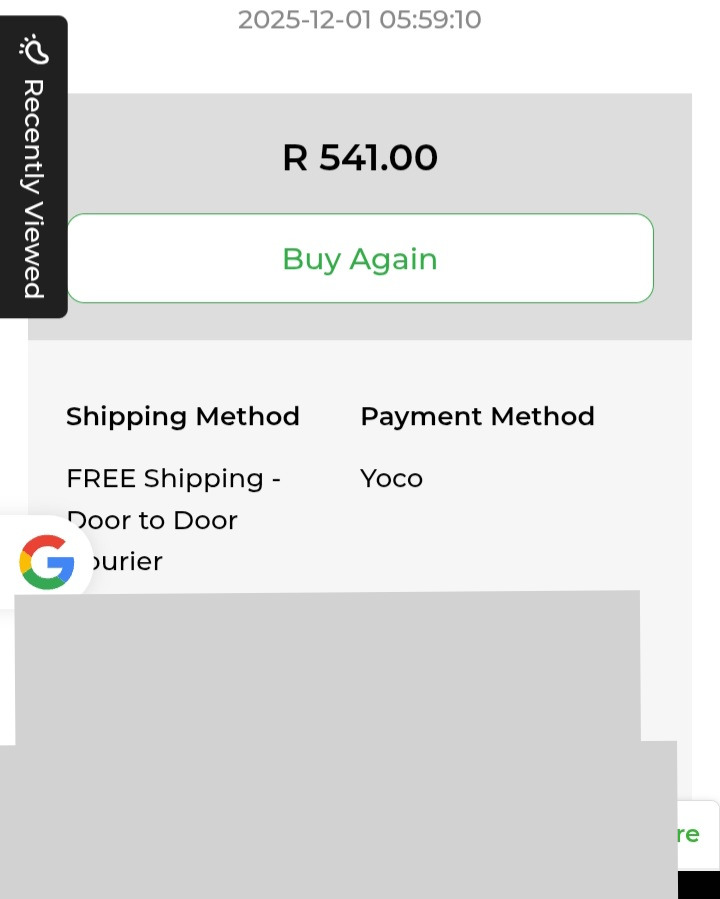Click the Shipping Method heading
Viewport: 720px width, 899px height.
(x=183, y=416)
